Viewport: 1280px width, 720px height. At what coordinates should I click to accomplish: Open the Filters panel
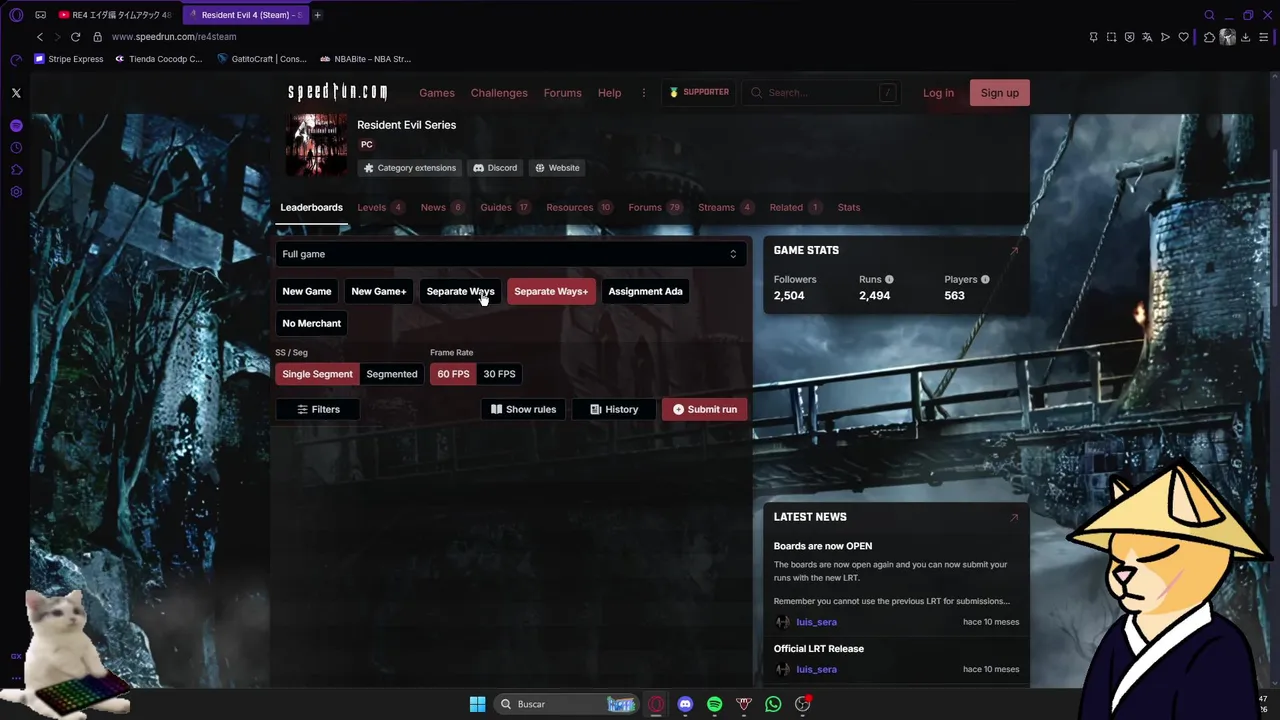[318, 409]
